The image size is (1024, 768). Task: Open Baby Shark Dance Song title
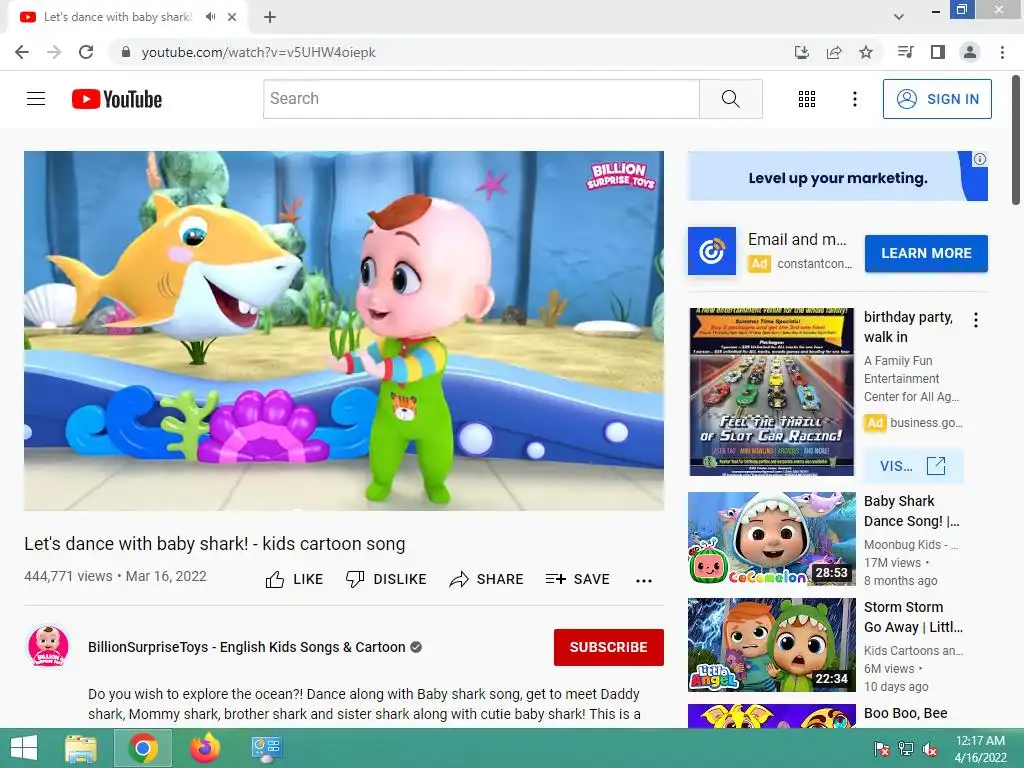point(912,511)
